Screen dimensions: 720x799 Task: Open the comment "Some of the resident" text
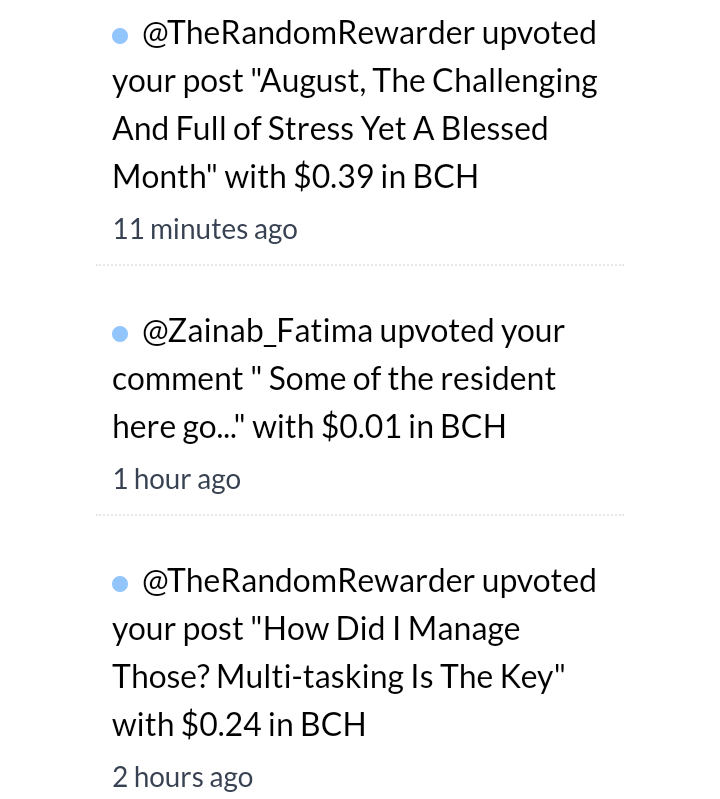(412, 379)
